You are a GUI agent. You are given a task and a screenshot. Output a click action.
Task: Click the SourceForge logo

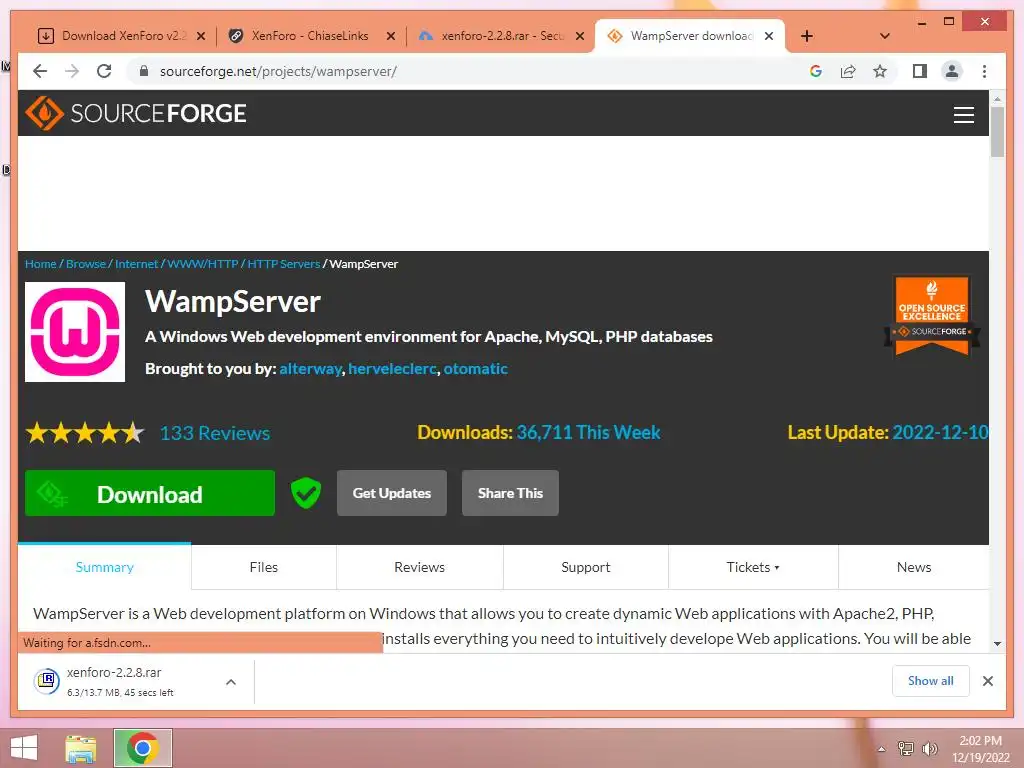point(136,113)
